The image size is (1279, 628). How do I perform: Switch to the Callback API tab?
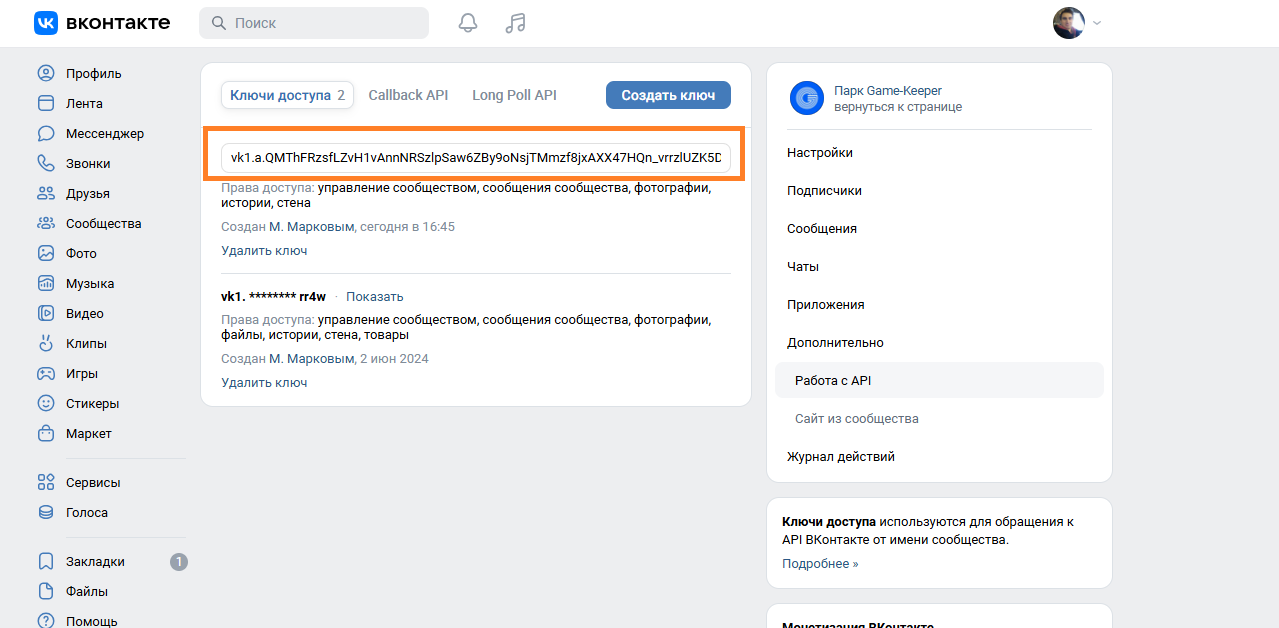click(408, 95)
